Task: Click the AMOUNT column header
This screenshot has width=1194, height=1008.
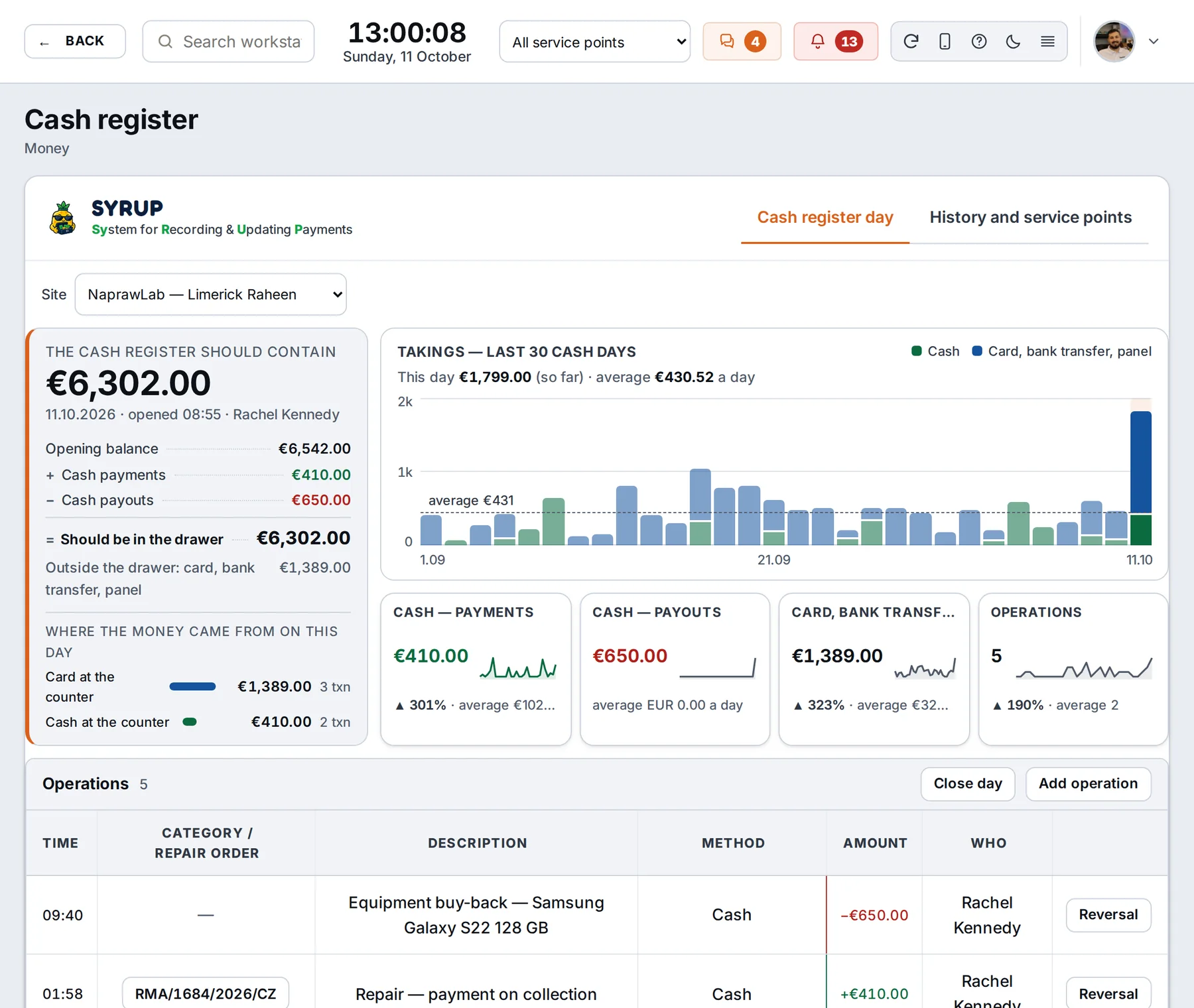Action: [875, 843]
